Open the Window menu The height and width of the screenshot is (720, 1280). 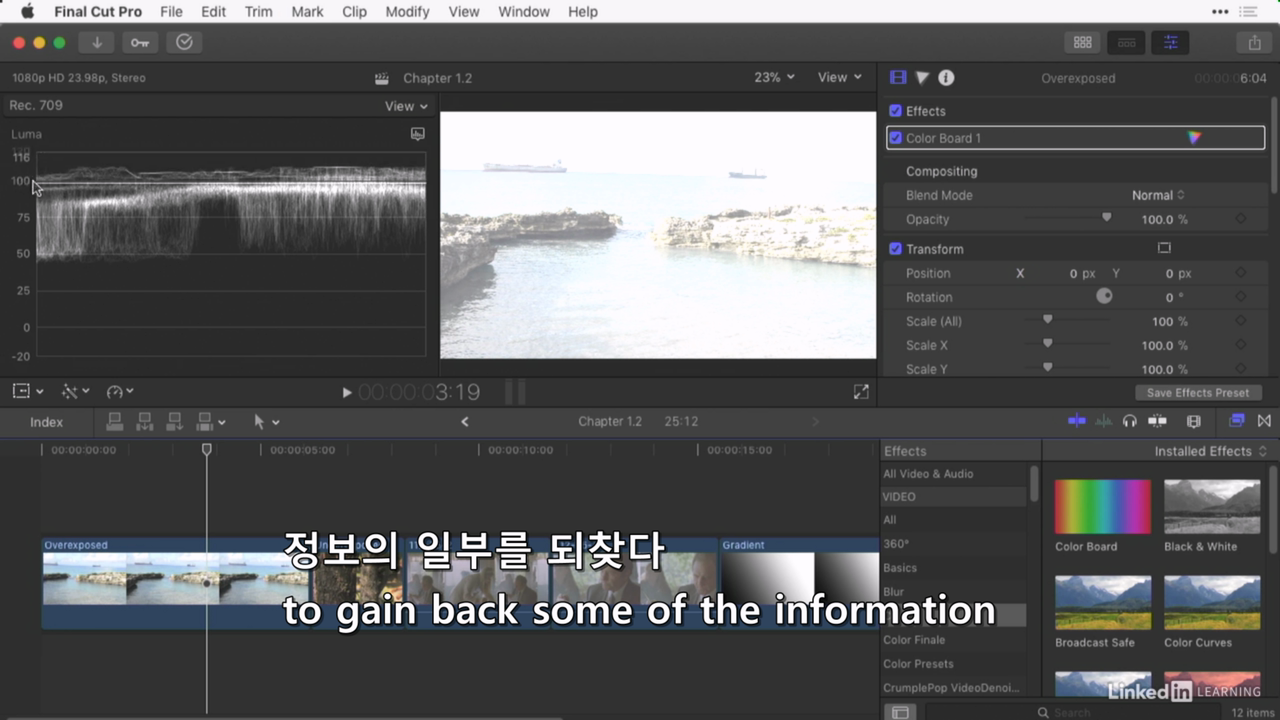pyautogui.click(x=524, y=12)
